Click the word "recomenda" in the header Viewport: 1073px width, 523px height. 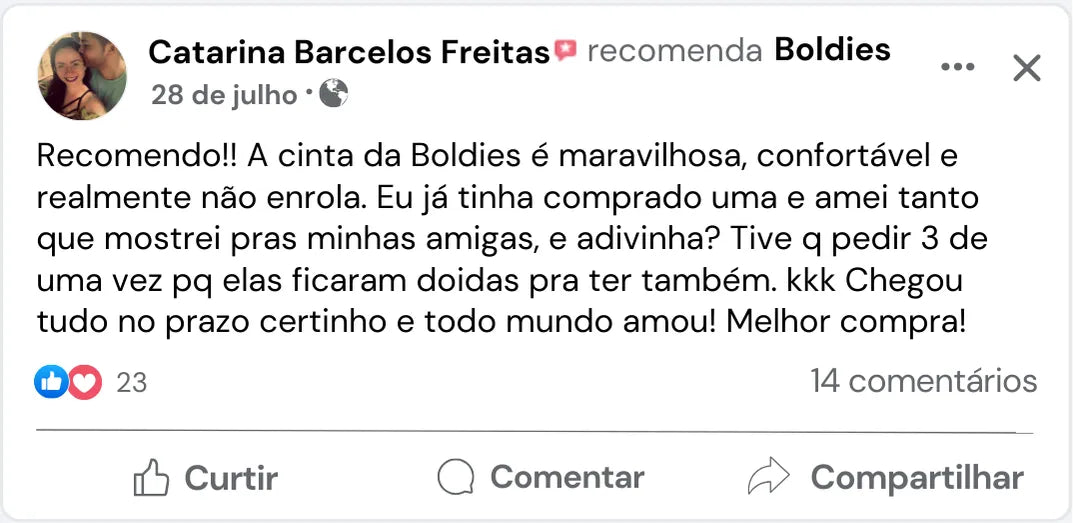pos(675,51)
